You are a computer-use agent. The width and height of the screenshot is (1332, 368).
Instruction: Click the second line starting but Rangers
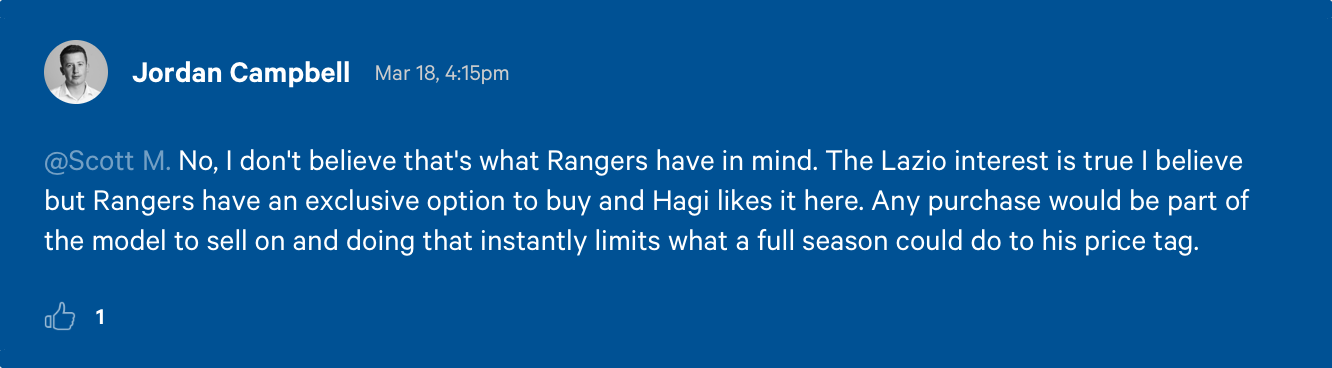tap(647, 201)
